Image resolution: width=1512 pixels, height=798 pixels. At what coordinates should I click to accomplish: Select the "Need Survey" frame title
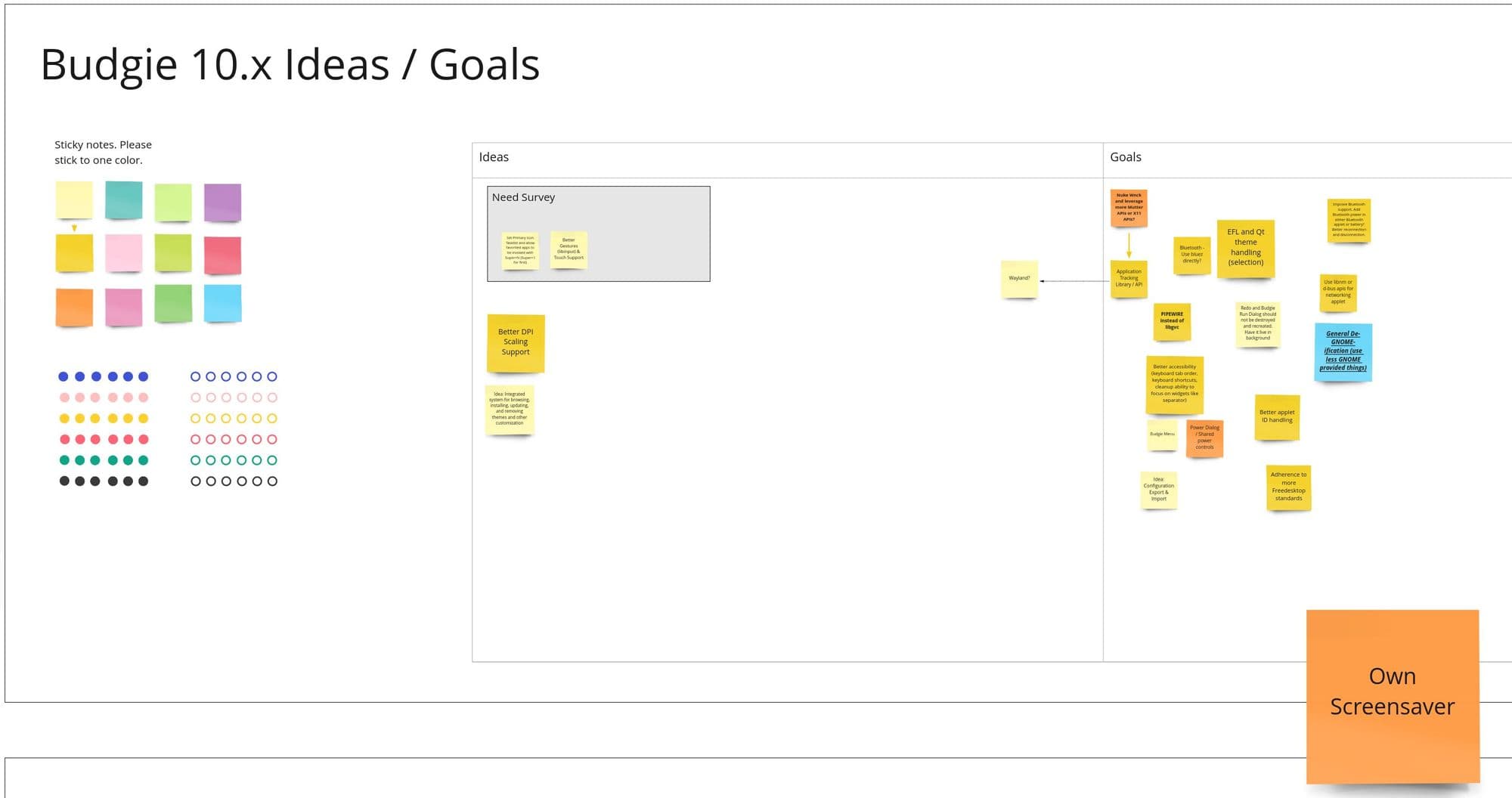[523, 197]
